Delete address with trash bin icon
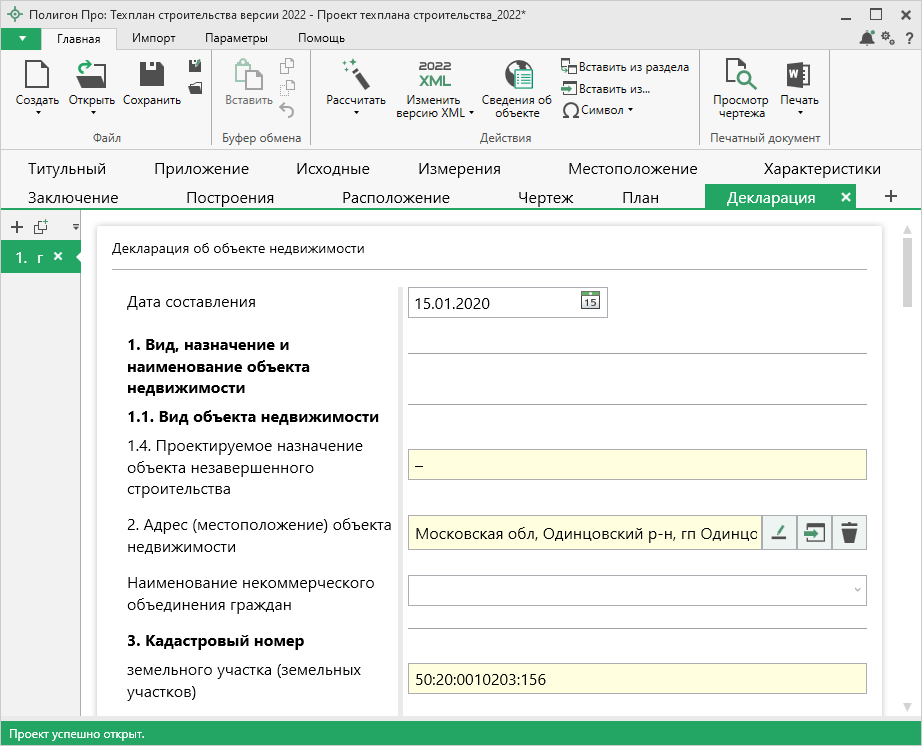 click(x=849, y=533)
